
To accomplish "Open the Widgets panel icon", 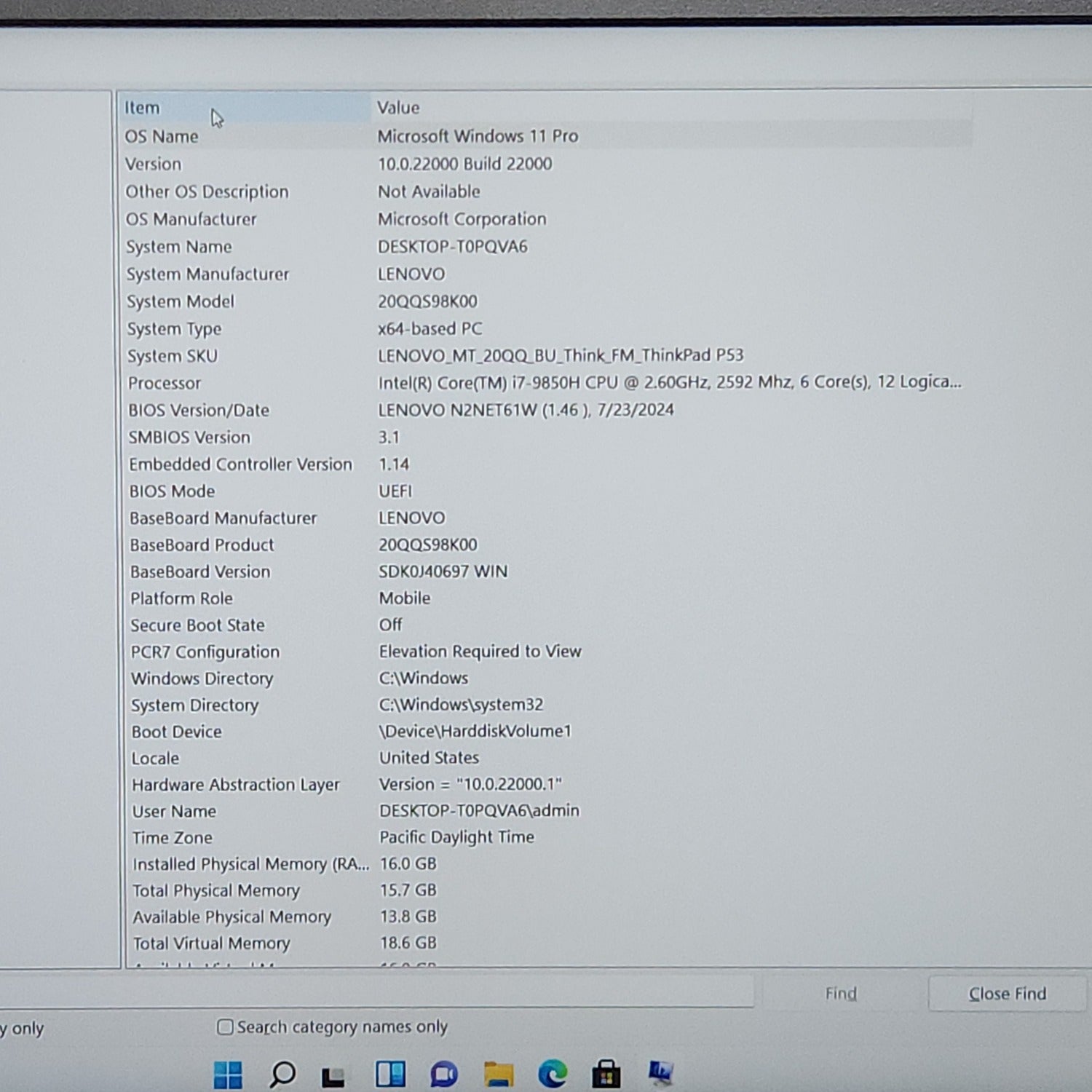I will point(390,1075).
